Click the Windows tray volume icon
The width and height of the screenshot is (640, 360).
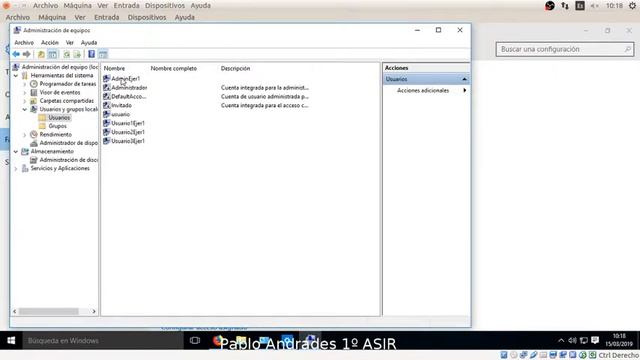(573, 340)
